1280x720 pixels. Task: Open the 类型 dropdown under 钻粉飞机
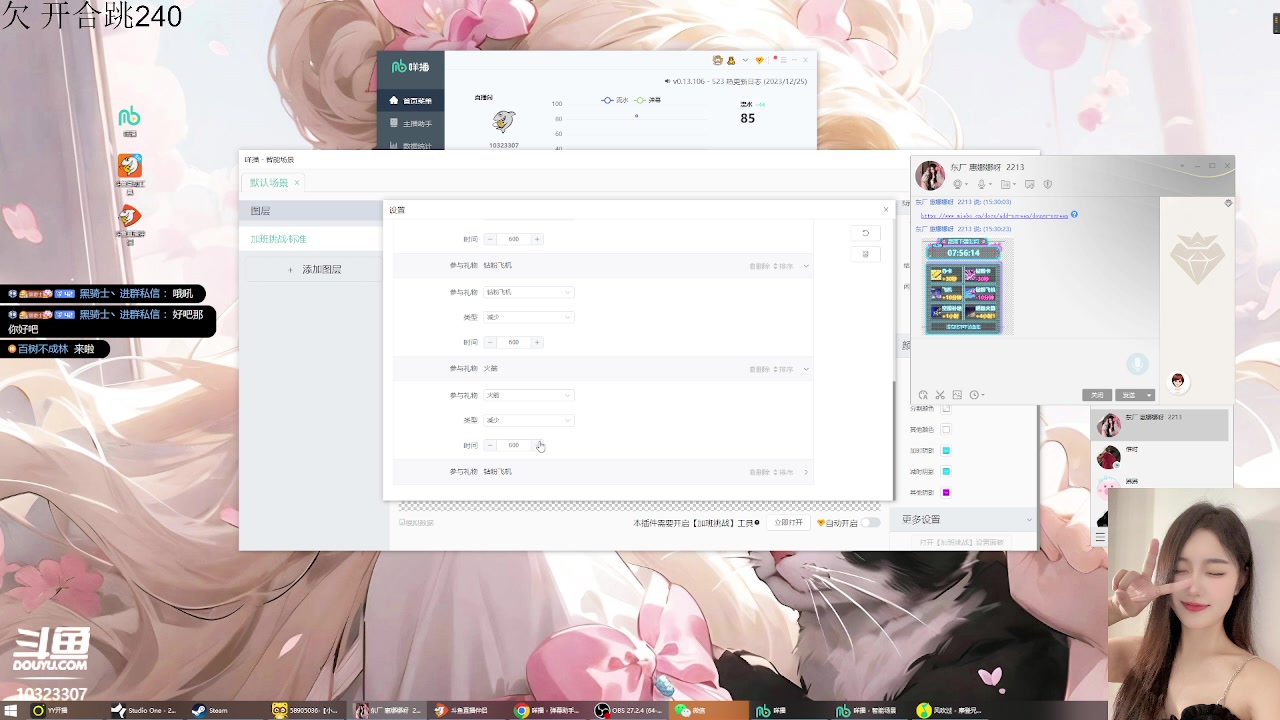tap(529, 317)
